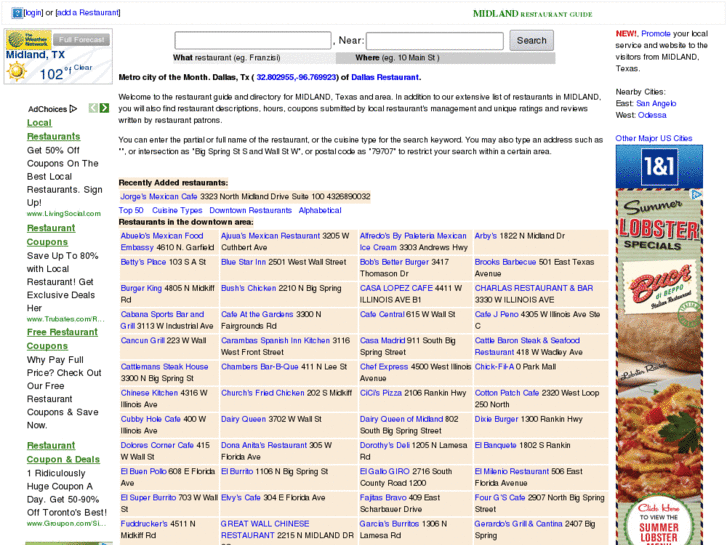The image size is (727, 545).
Task: Open Other Major US Cities link
Action: 654,138
